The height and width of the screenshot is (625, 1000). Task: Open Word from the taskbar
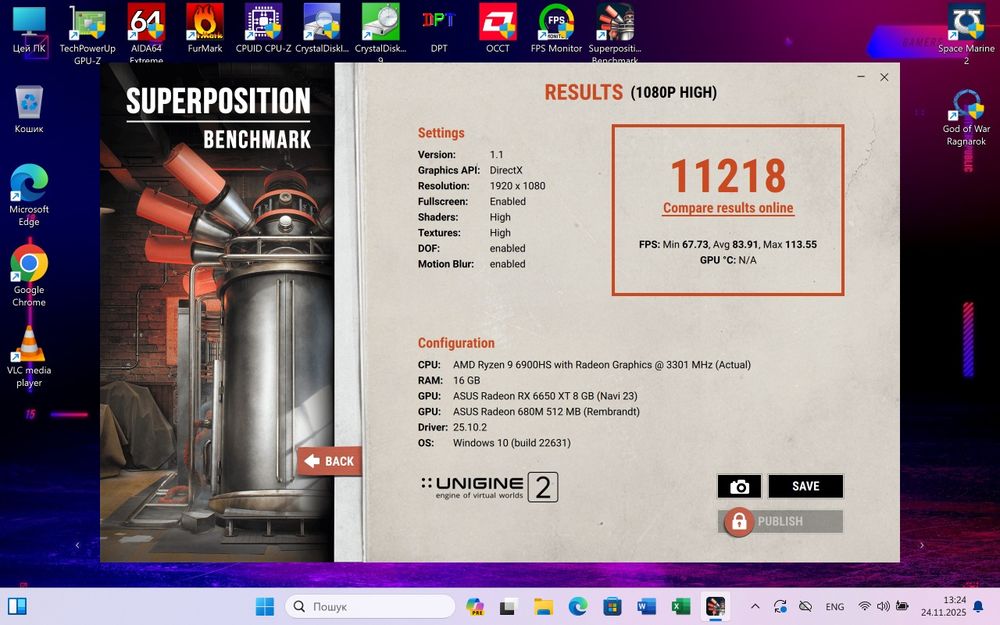pyautogui.click(x=646, y=607)
